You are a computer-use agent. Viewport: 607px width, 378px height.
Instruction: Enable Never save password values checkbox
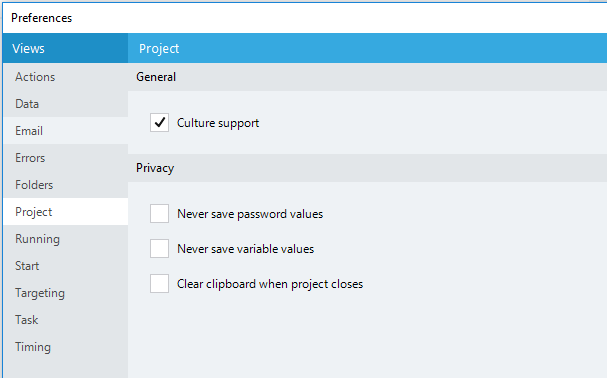159,213
